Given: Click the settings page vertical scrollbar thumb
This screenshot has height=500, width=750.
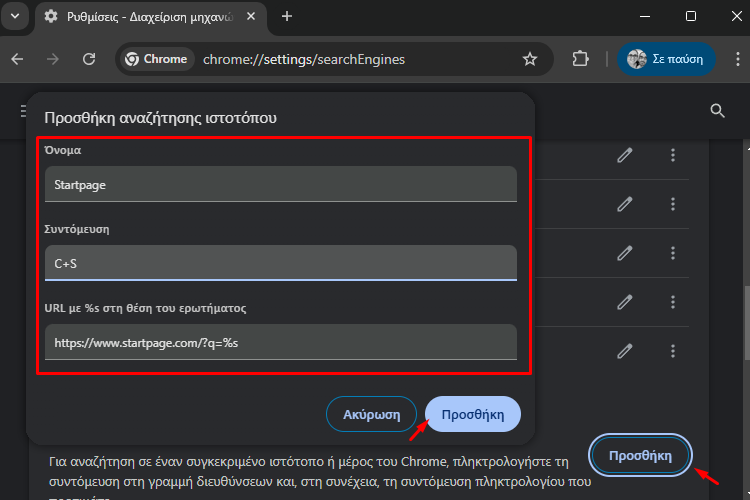Looking at the screenshot, I should tap(747, 322).
